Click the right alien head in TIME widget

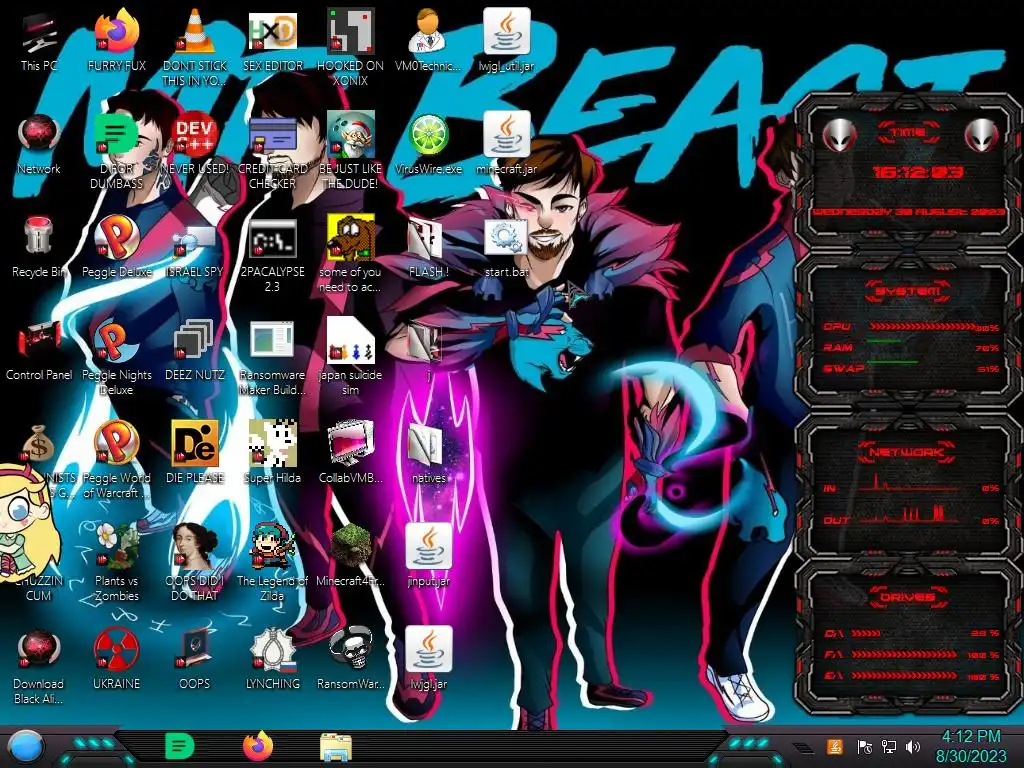point(982,135)
